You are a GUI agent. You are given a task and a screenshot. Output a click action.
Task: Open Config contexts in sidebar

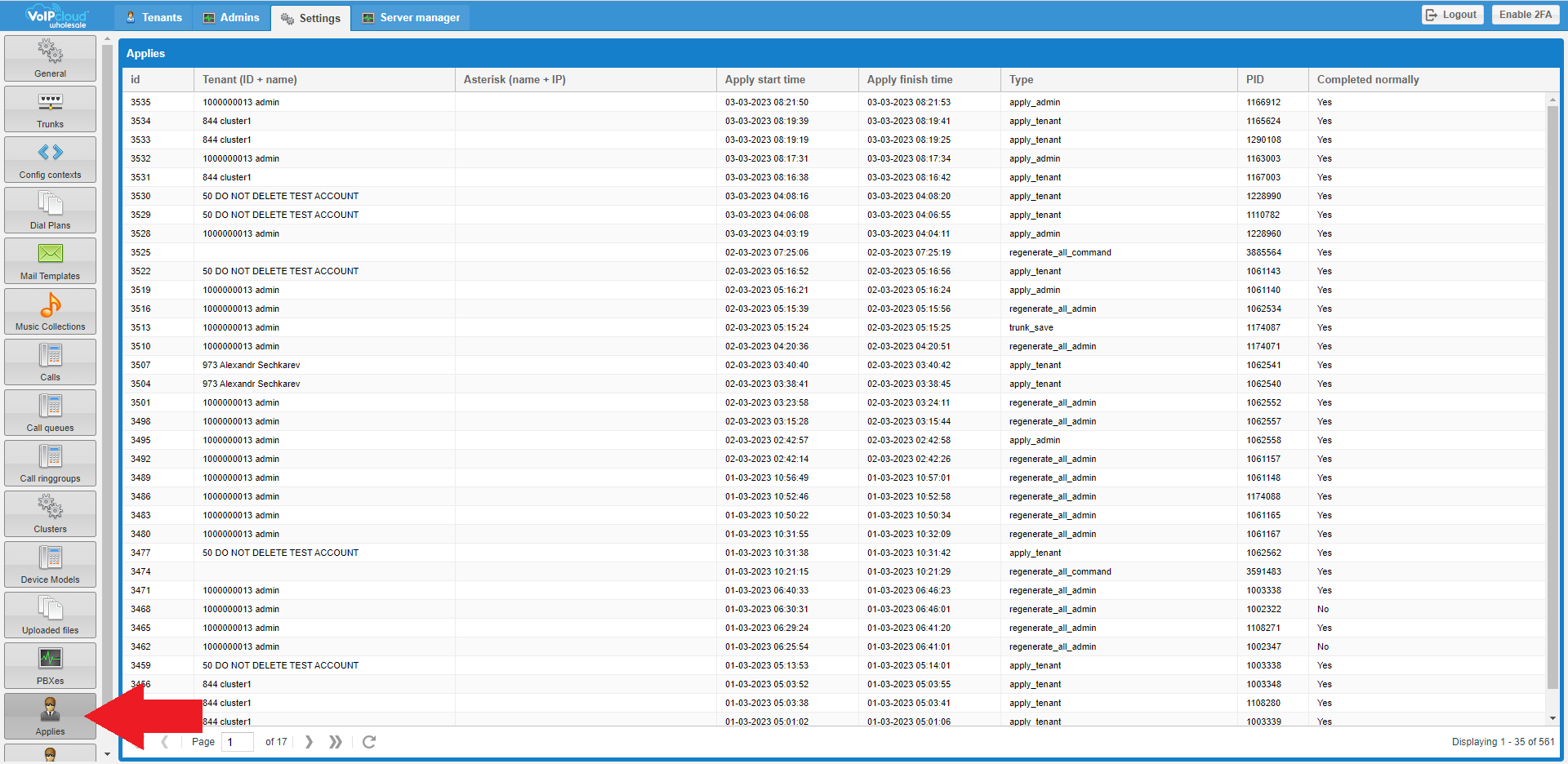click(x=50, y=159)
